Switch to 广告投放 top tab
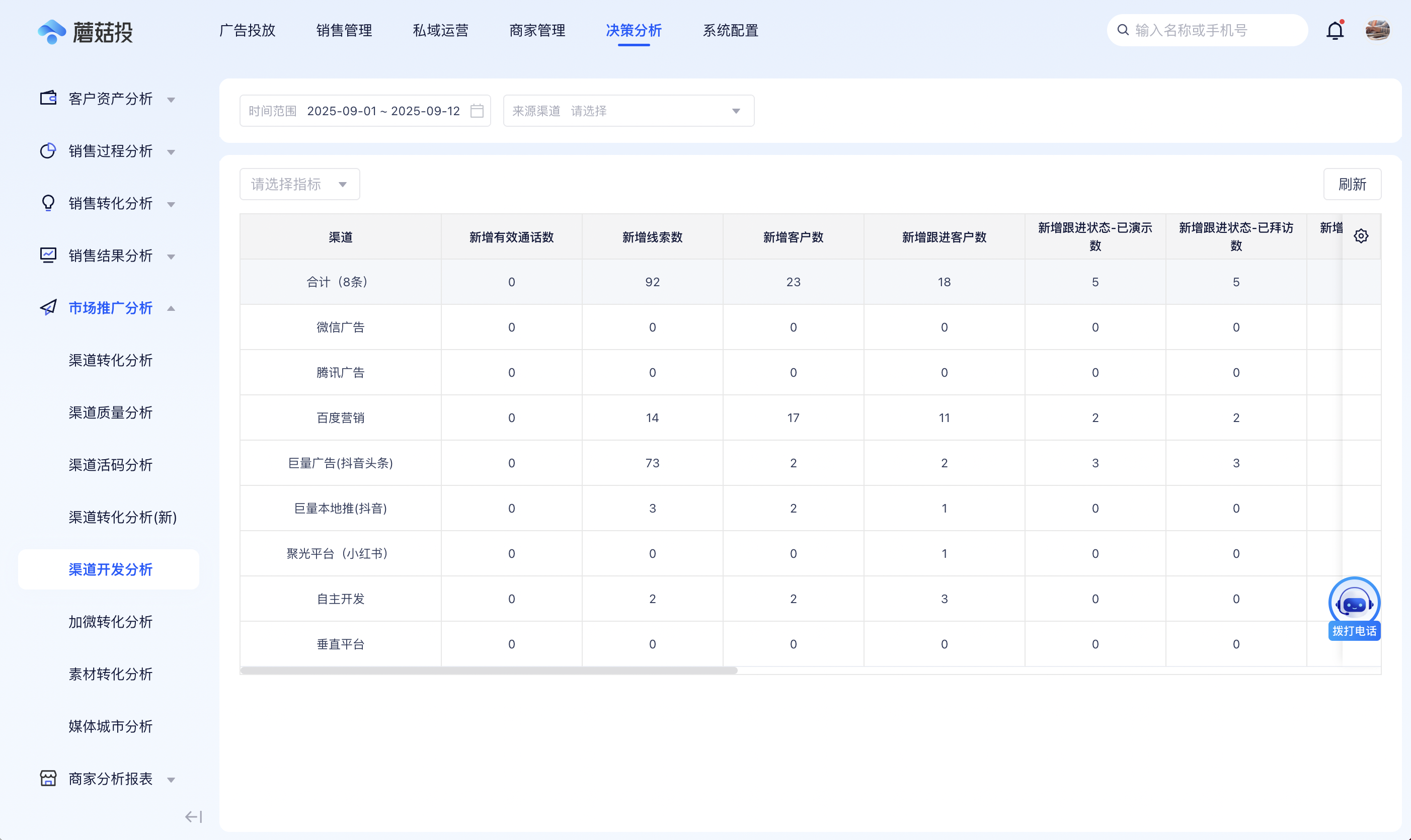The image size is (1411, 840). (x=247, y=31)
